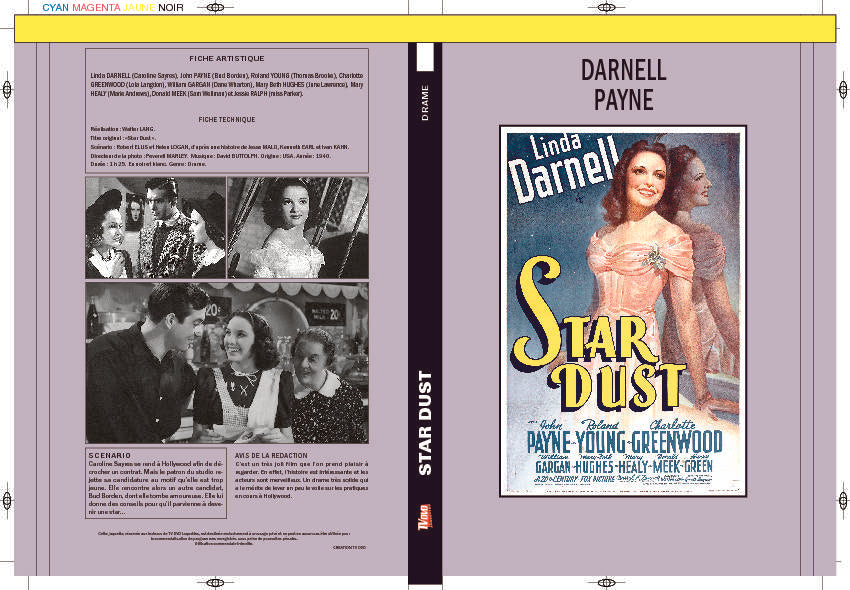
Task: Click the Réalisation : Walter LANG line
Action: (123, 129)
